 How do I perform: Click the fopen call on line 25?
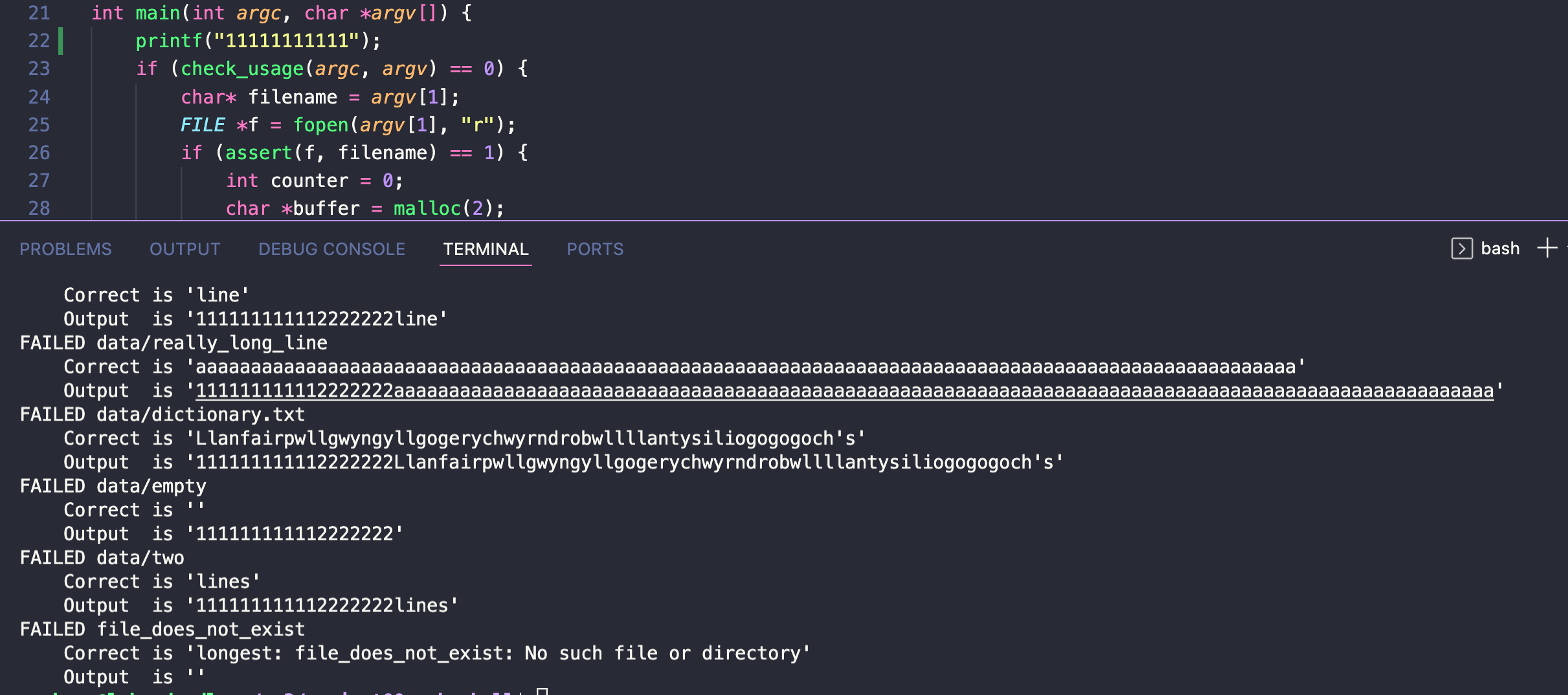321,125
